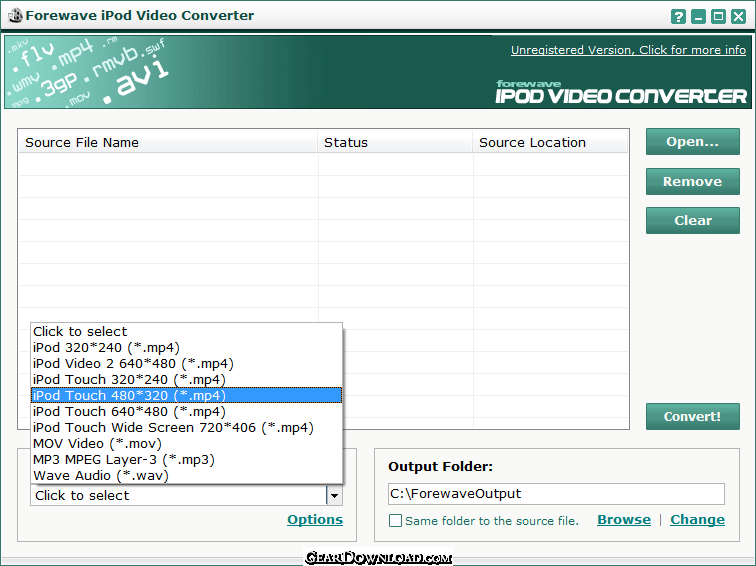Pick iPod Touch Wide Screen 720*406
The height and width of the screenshot is (566, 756).
[187, 428]
